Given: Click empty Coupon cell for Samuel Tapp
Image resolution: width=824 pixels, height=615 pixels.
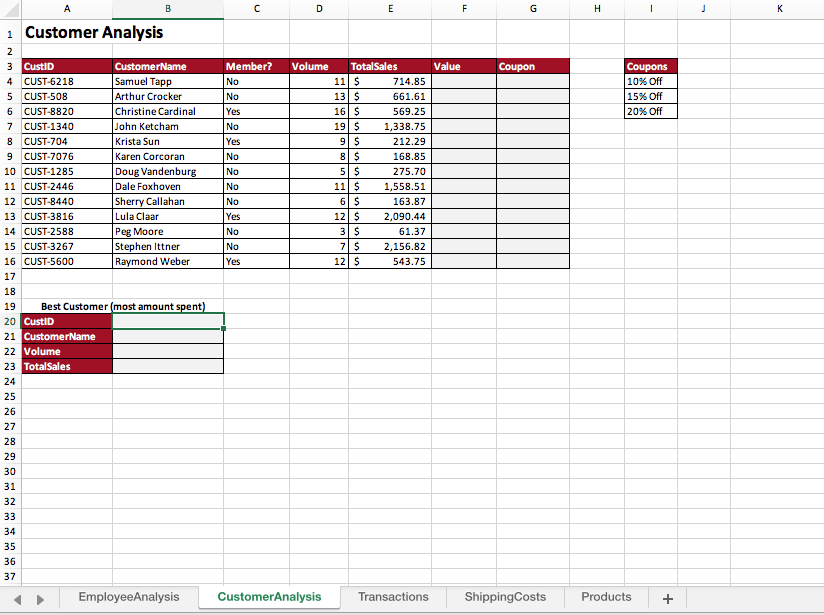Looking at the screenshot, I should click(533, 81).
